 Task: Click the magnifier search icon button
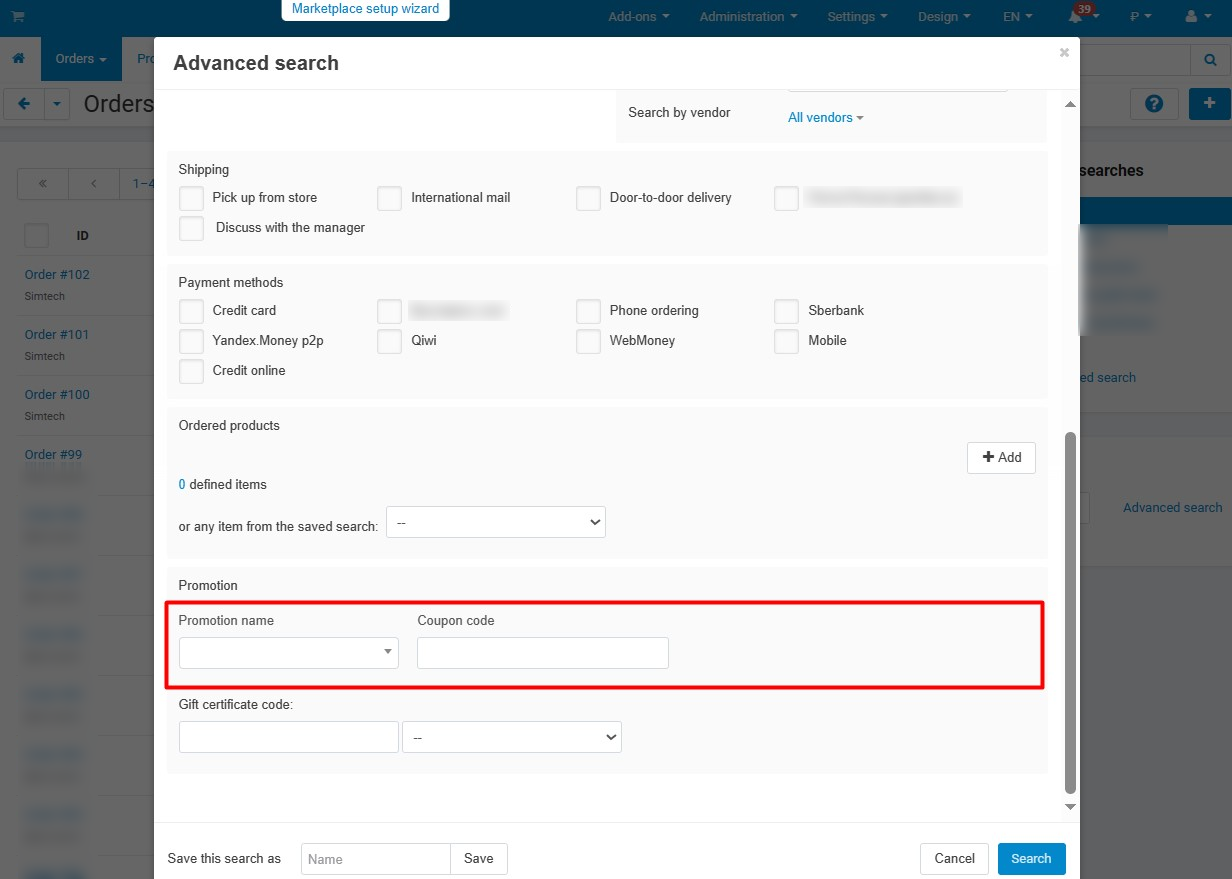tap(1210, 60)
